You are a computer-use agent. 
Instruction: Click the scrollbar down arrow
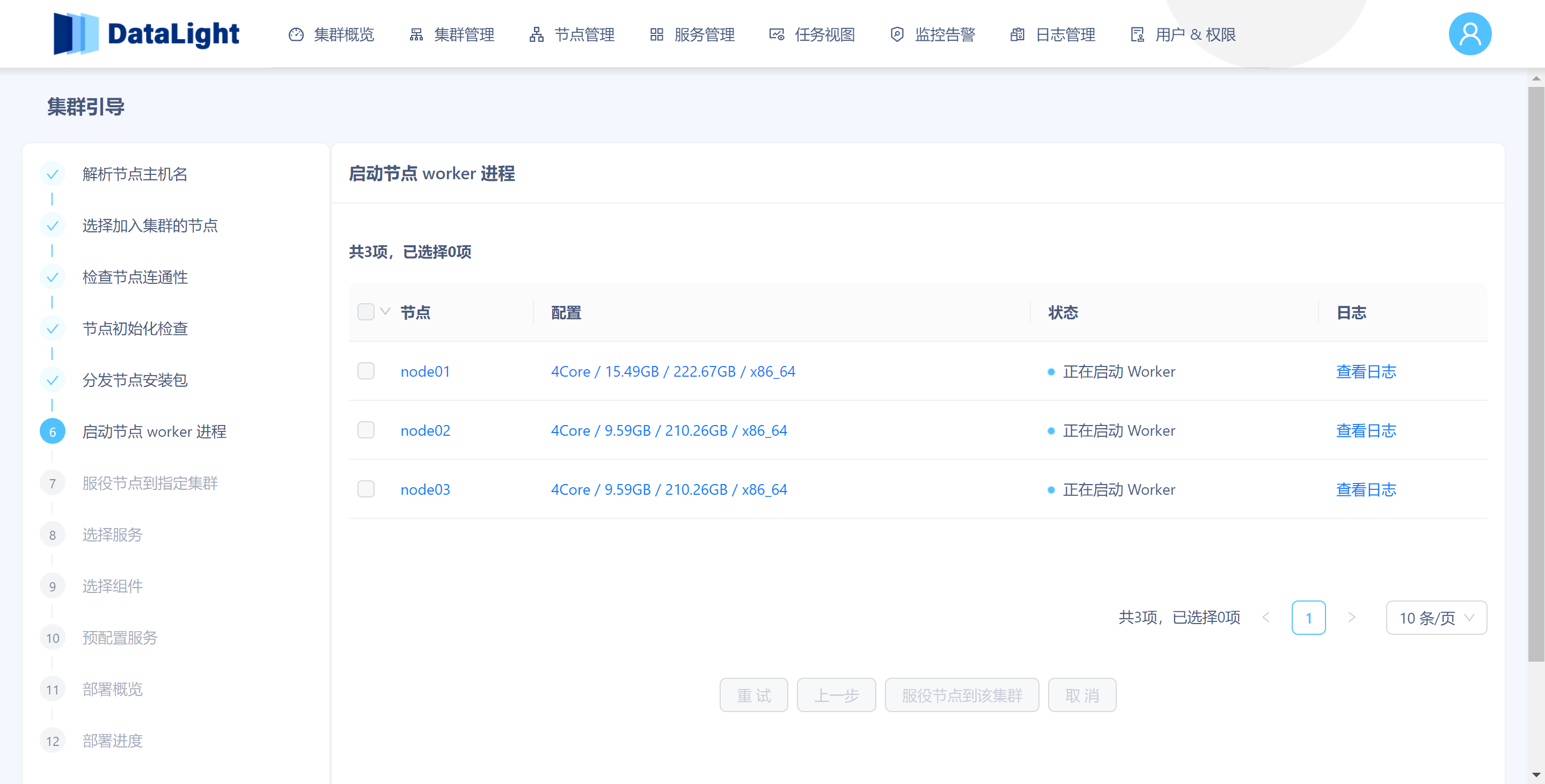(x=1536, y=775)
